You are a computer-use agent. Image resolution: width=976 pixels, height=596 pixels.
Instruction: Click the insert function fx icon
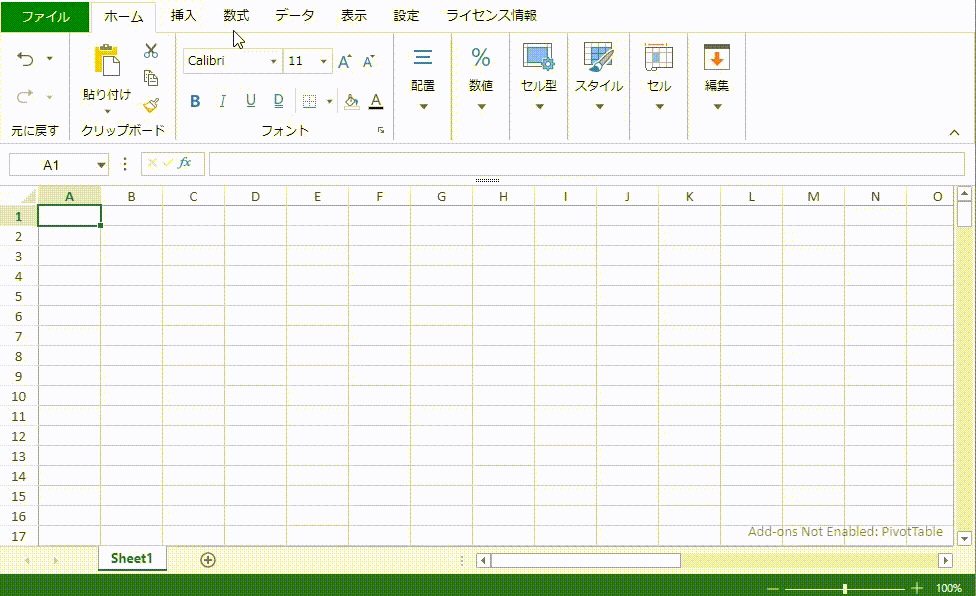click(185, 164)
